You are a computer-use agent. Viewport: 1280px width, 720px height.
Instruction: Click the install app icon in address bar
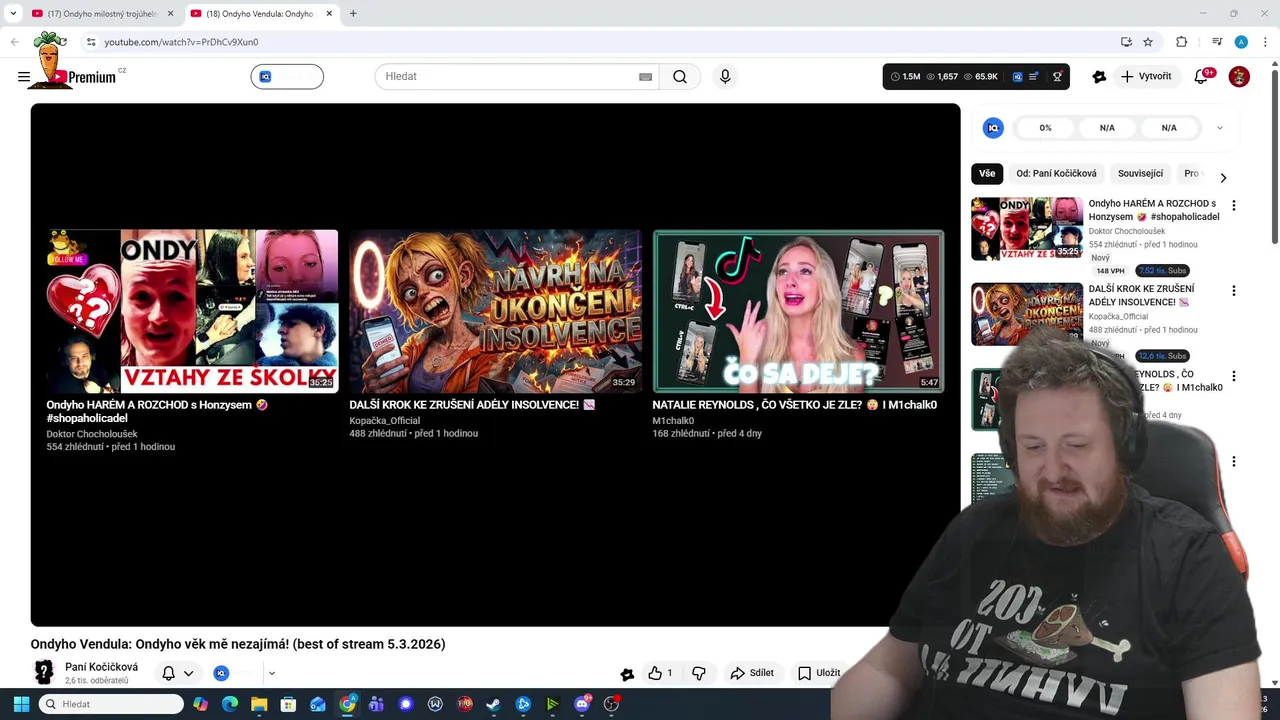(x=1126, y=42)
